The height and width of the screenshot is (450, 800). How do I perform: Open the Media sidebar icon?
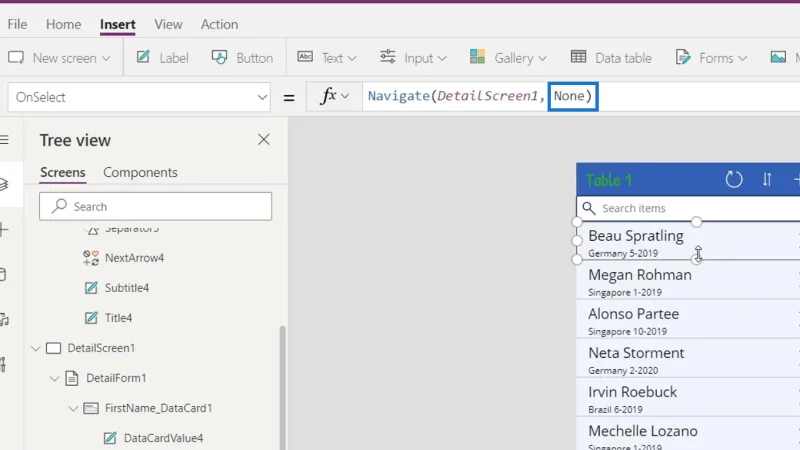[4, 319]
